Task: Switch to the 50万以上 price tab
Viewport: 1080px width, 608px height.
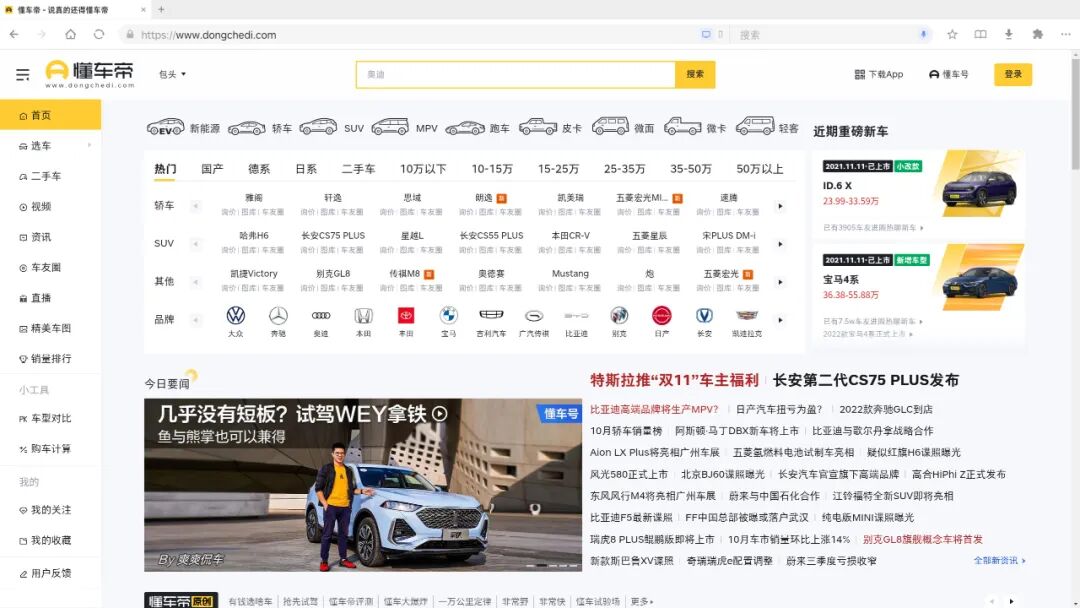Action: [759, 169]
